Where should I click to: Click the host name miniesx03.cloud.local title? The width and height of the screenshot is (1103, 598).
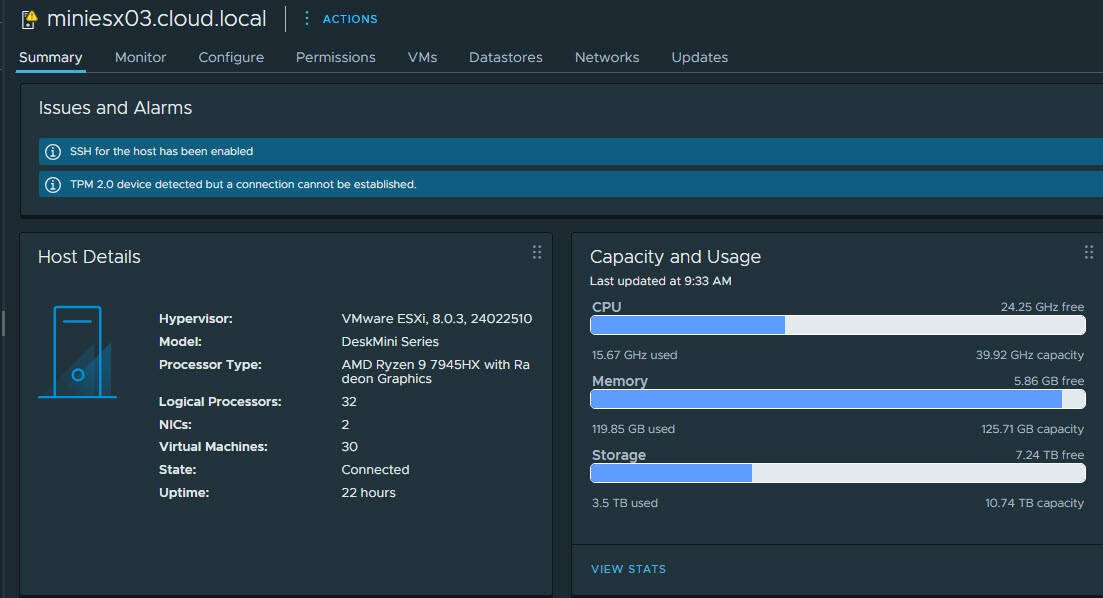(x=156, y=19)
